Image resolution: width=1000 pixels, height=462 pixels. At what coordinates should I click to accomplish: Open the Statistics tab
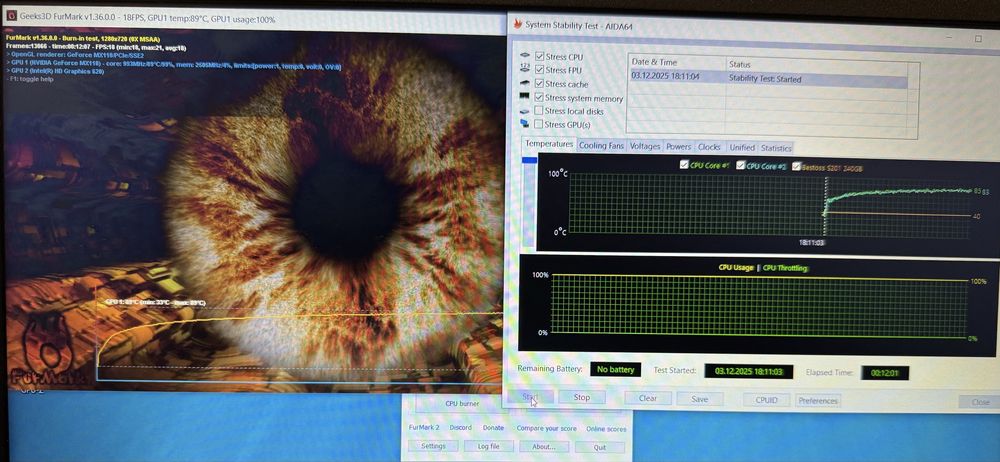[776, 148]
